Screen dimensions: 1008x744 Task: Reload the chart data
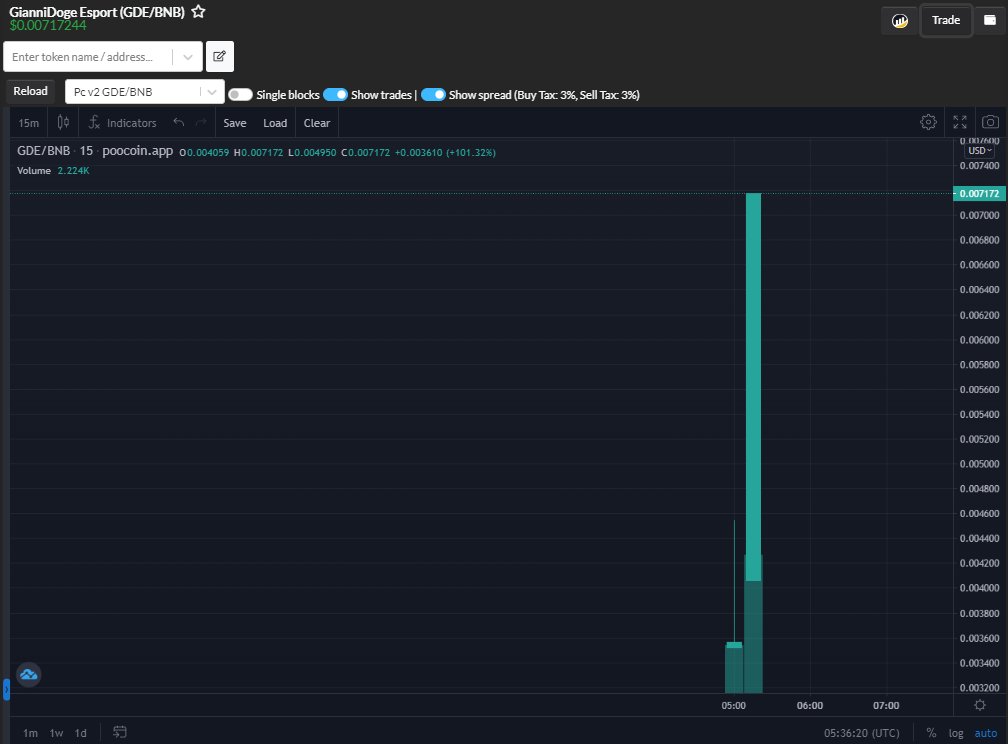[x=30, y=91]
